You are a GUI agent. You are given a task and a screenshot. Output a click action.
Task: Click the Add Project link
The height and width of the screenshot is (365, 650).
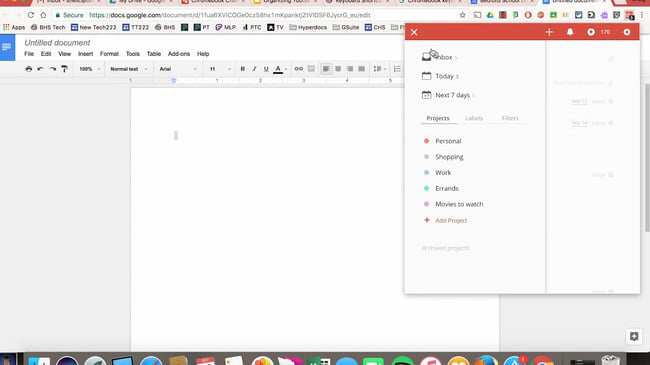pos(446,220)
